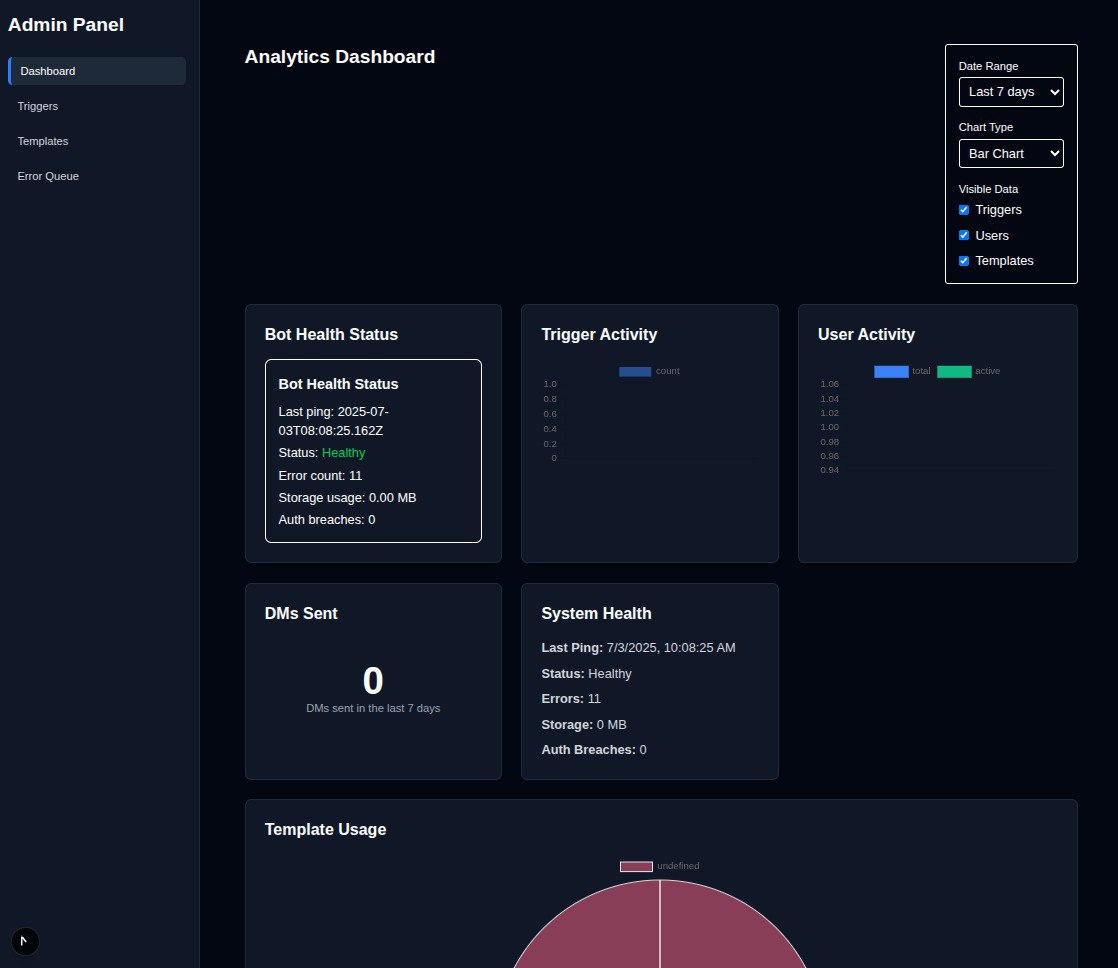Click the count legend swatch in Trigger Activity

click(635, 371)
